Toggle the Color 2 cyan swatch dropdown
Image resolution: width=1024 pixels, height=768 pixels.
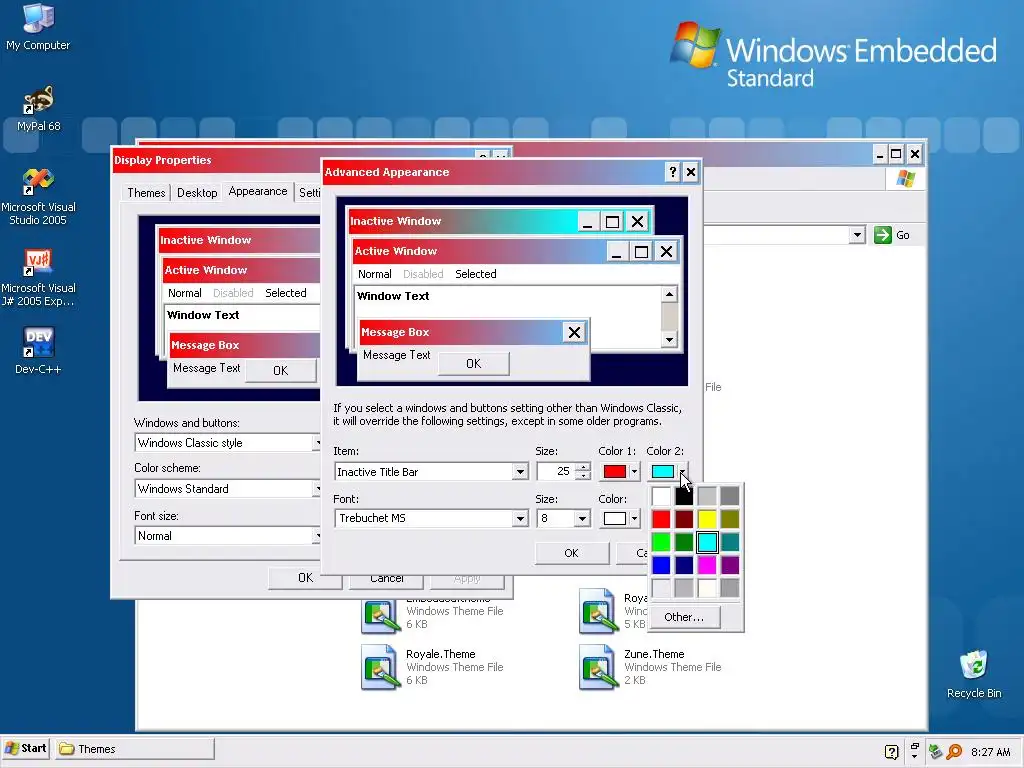pos(668,472)
